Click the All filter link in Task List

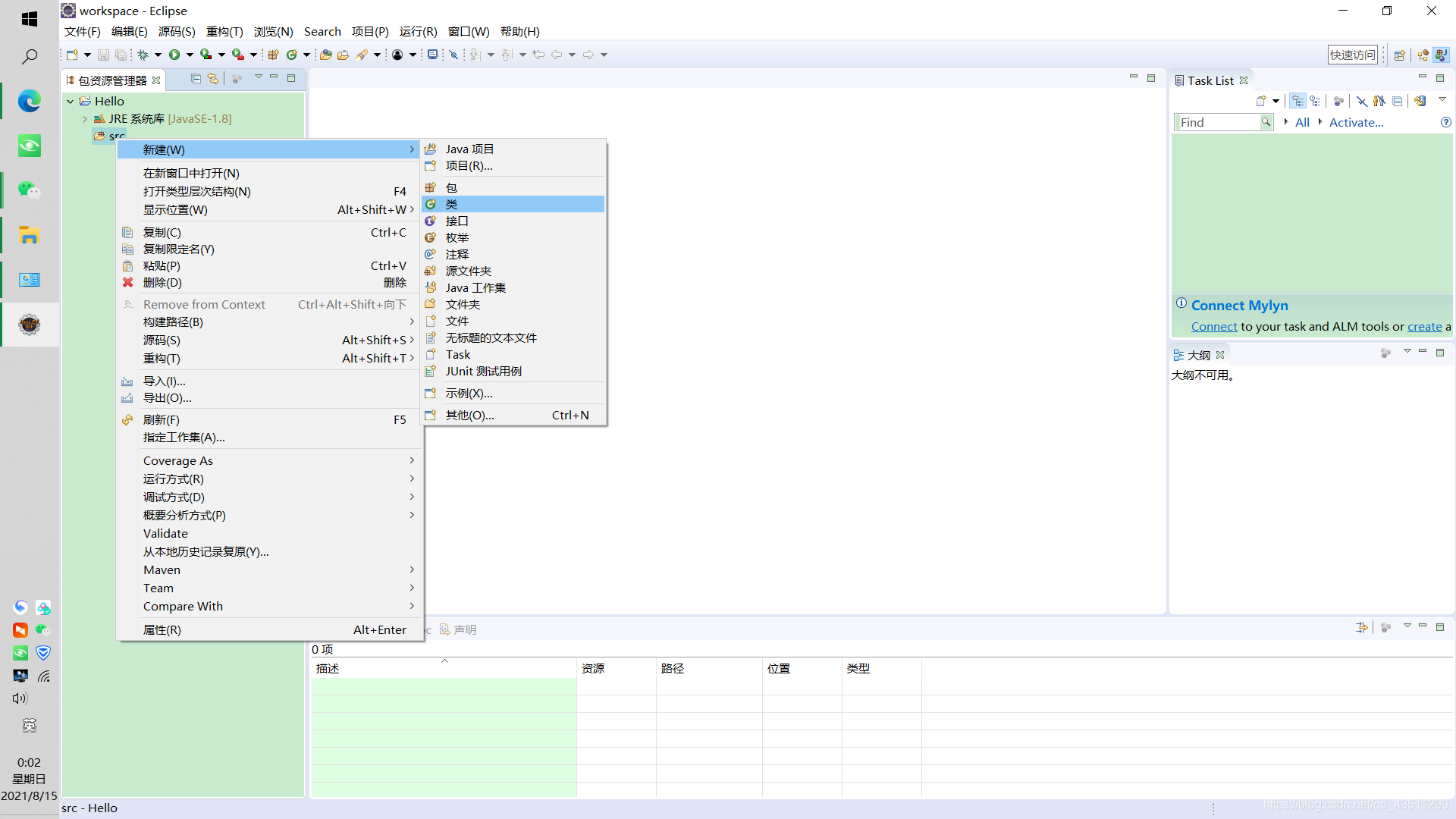coord(1302,122)
